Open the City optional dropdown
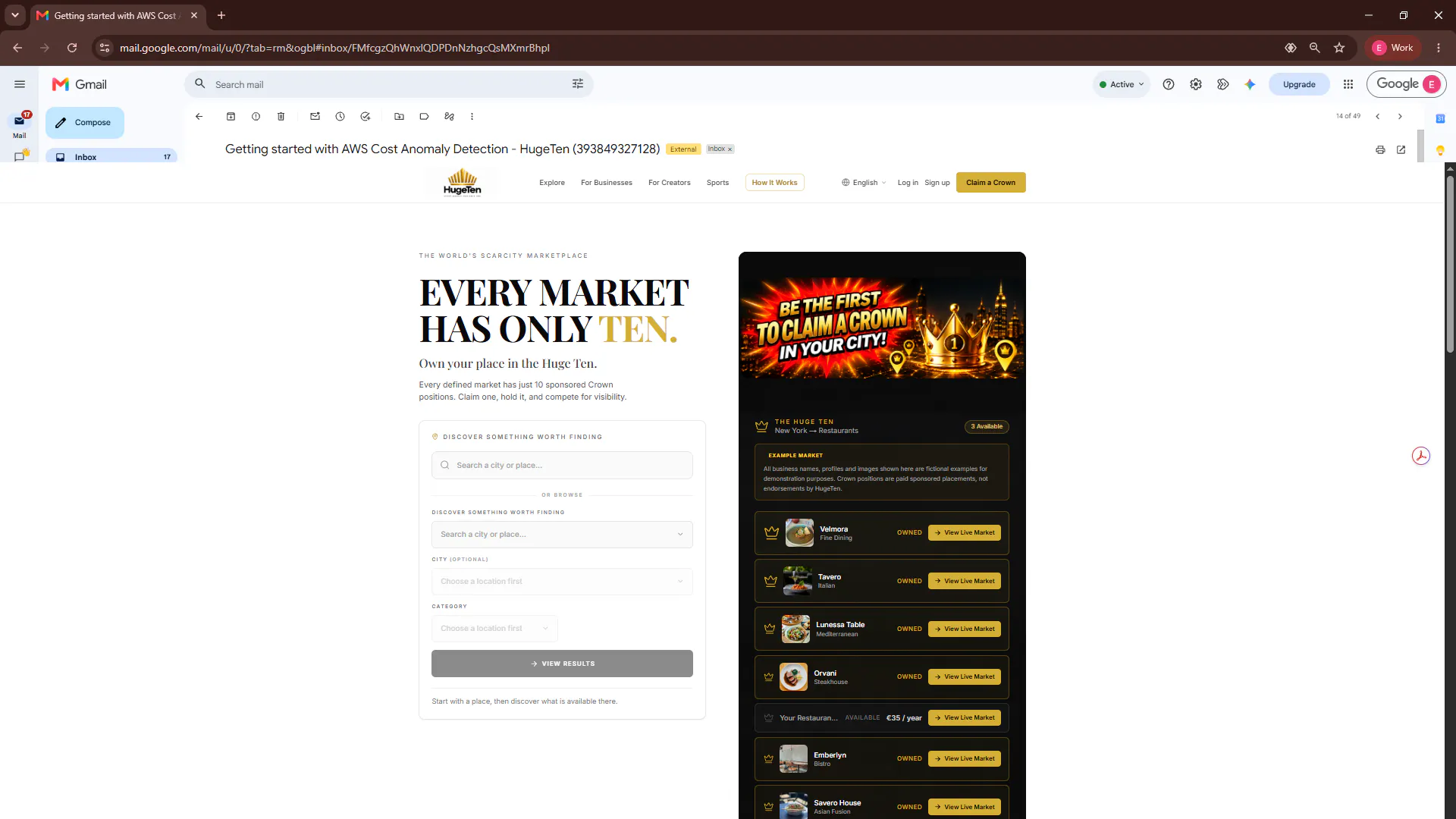The image size is (1456, 819). point(562,582)
